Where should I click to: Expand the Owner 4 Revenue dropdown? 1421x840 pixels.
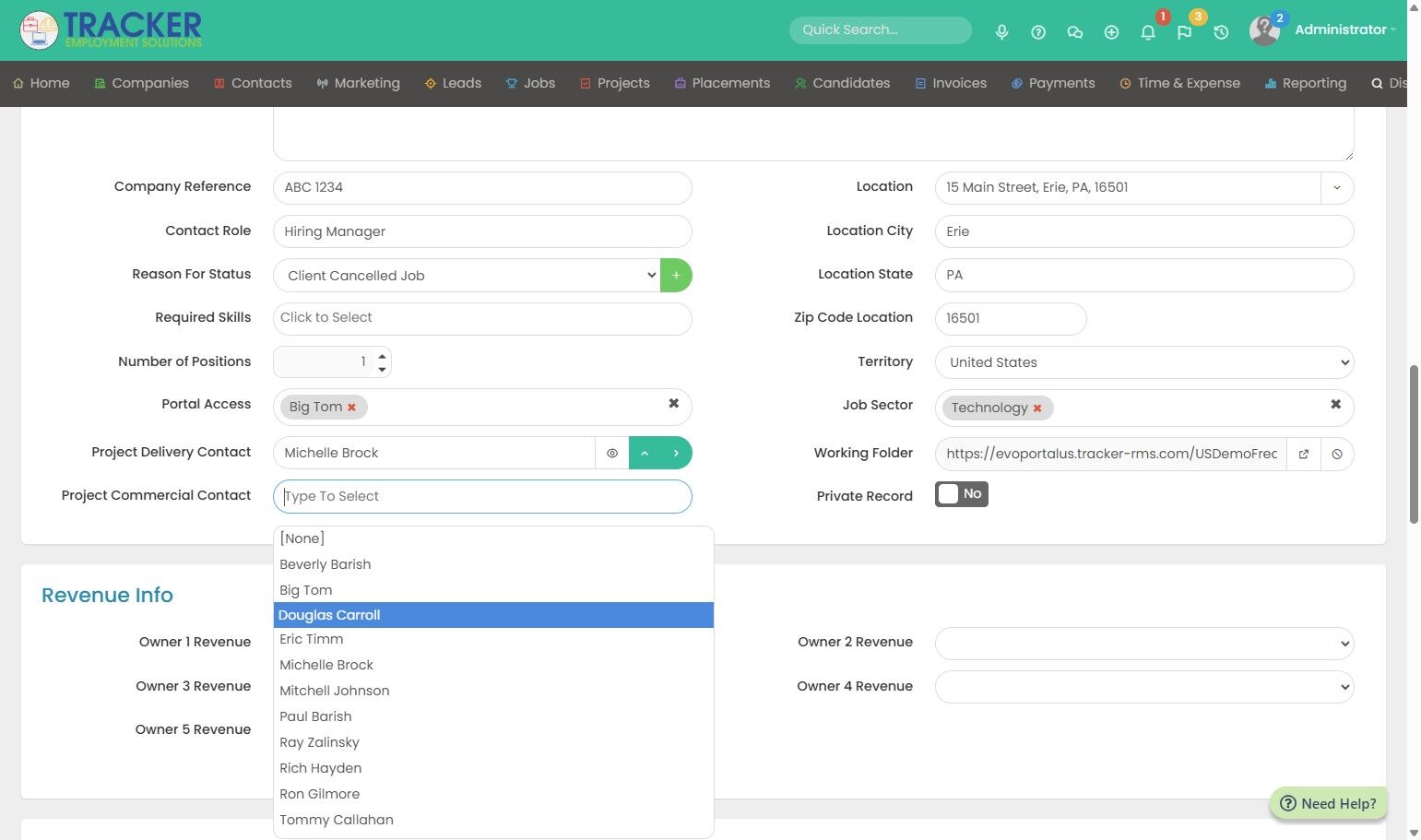(x=1144, y=687)
